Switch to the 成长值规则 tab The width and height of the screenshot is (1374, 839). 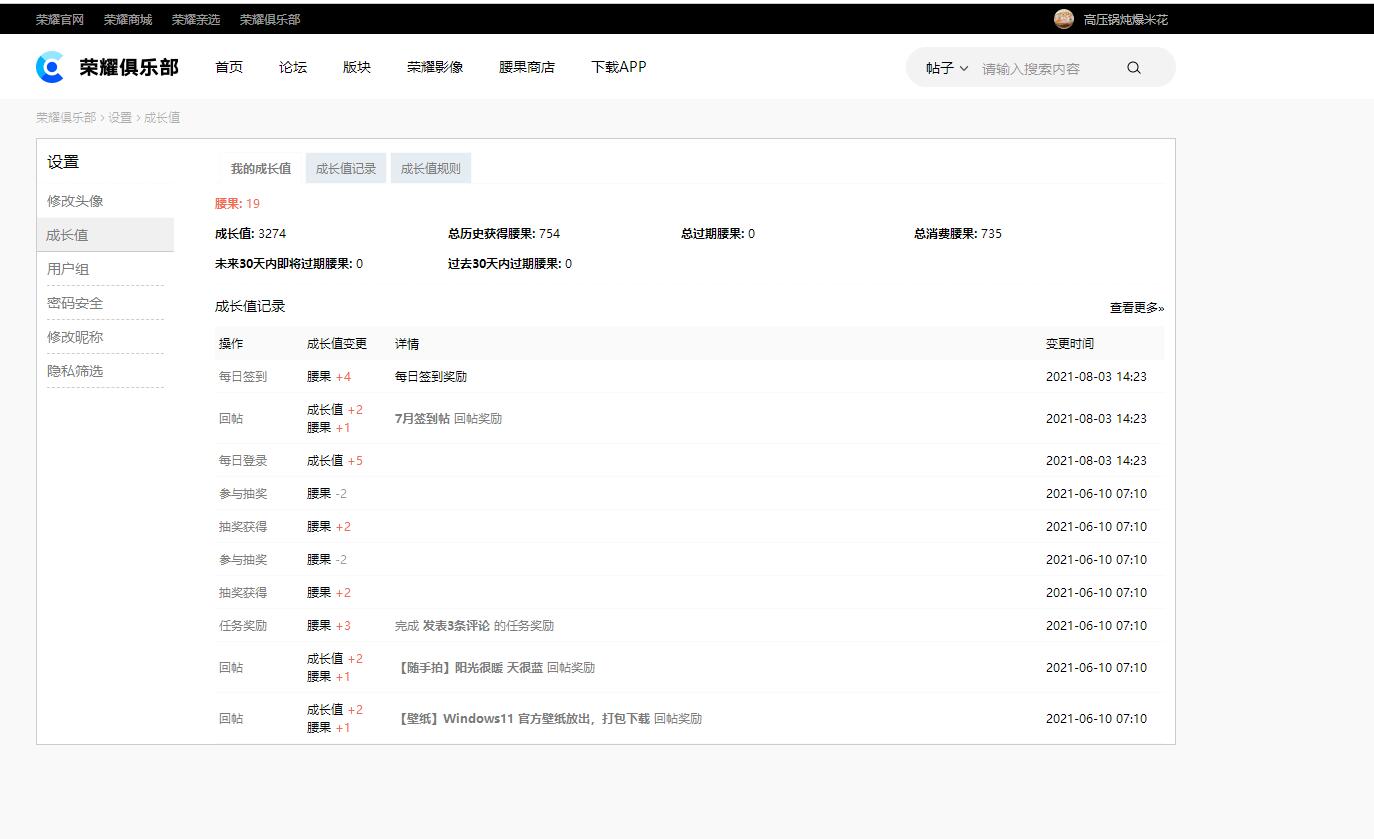[x=431, y=168]
